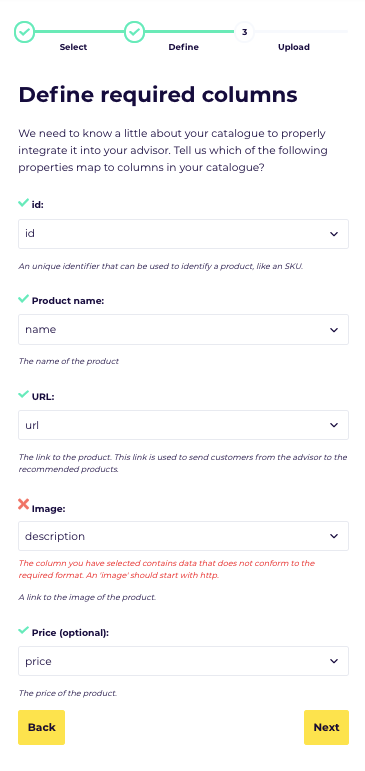Expand the URL column dropdown

pyautogui.click(x=183, y=425)
